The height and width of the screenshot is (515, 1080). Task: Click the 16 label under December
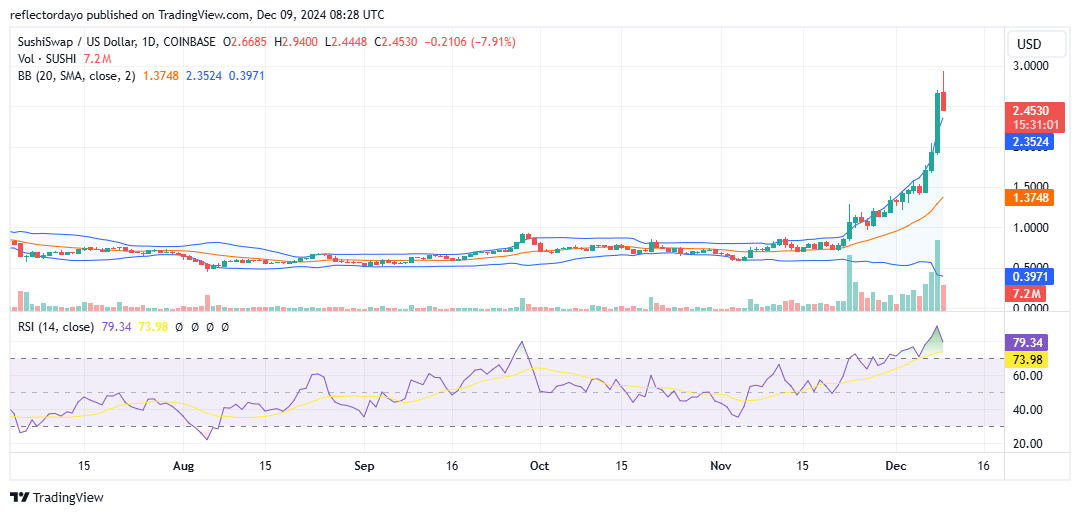pos(984,466)
